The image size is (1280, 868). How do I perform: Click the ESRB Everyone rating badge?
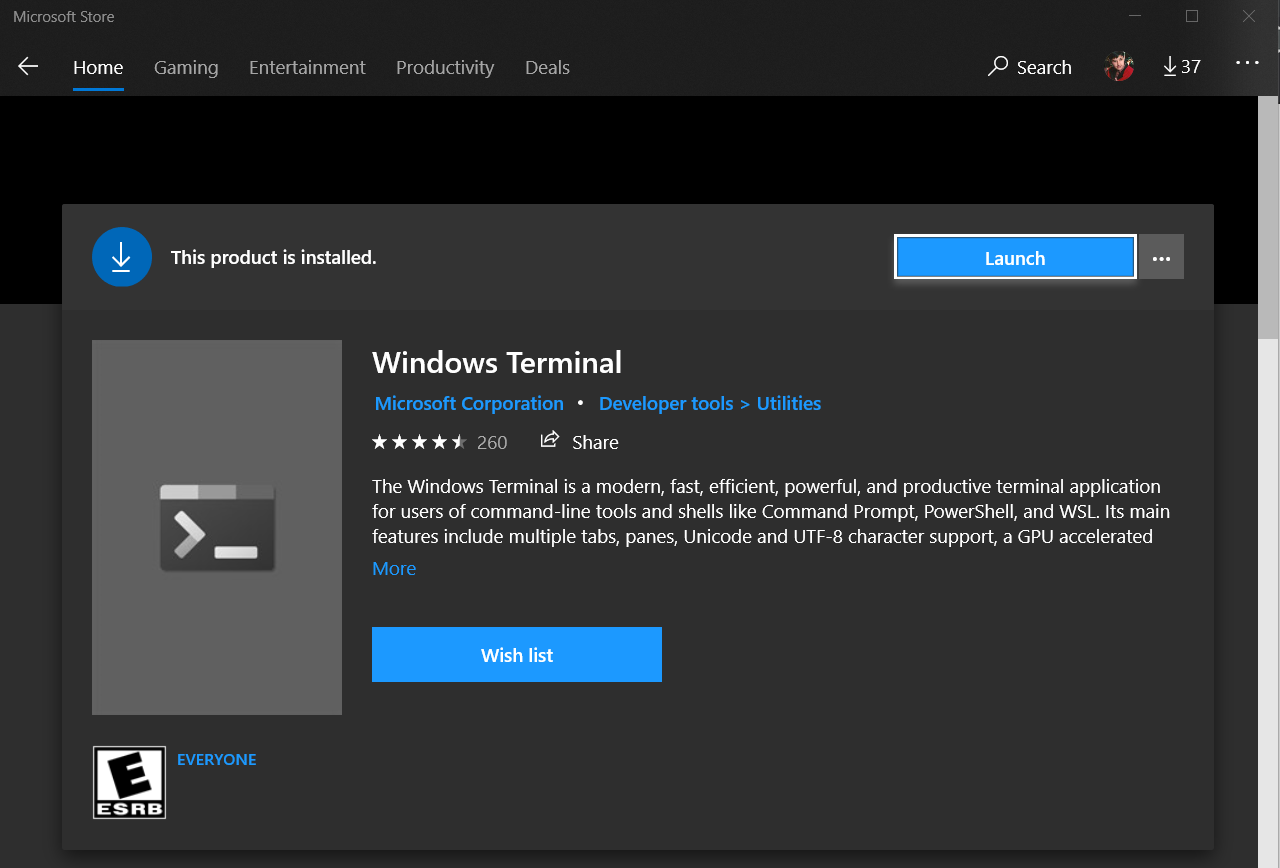129,783
